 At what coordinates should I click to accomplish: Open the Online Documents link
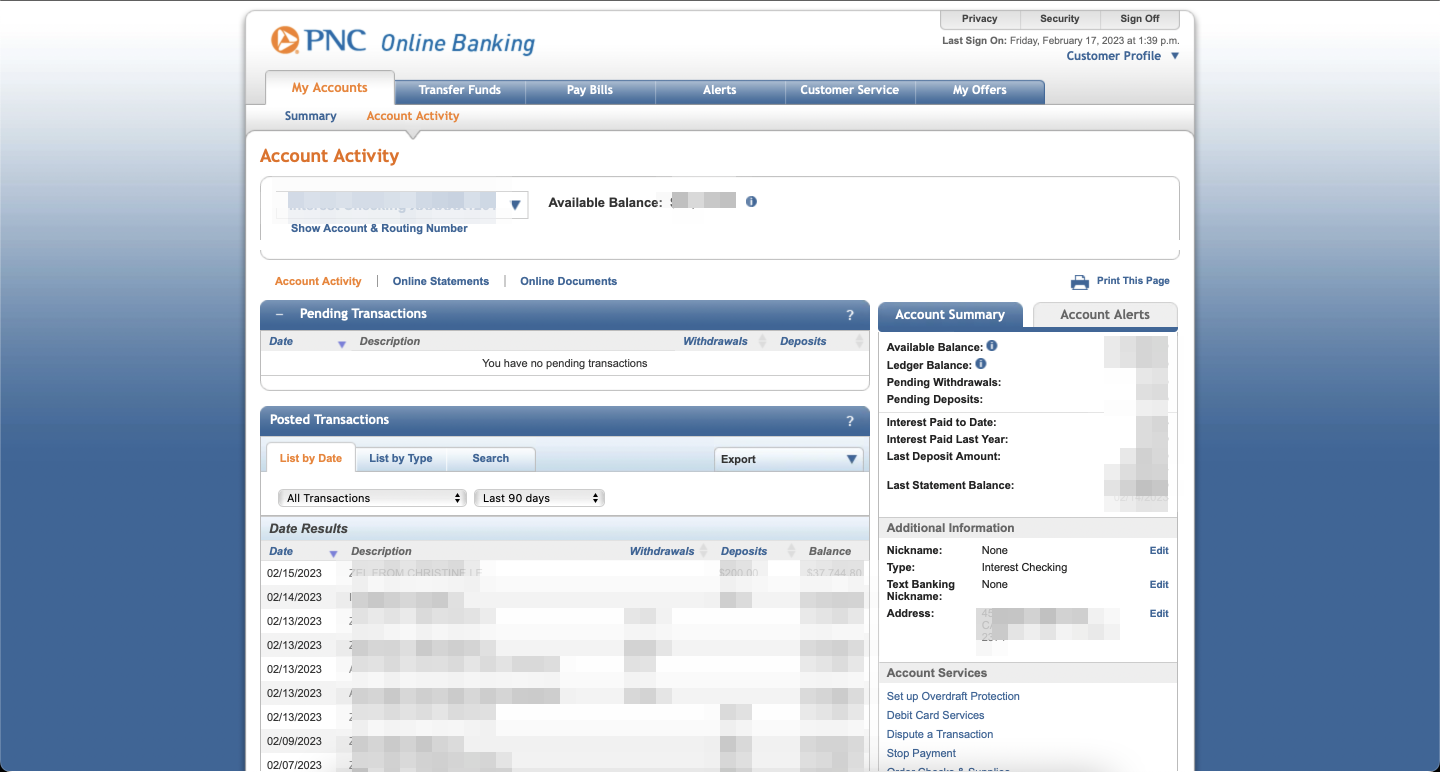pos(568,281)
